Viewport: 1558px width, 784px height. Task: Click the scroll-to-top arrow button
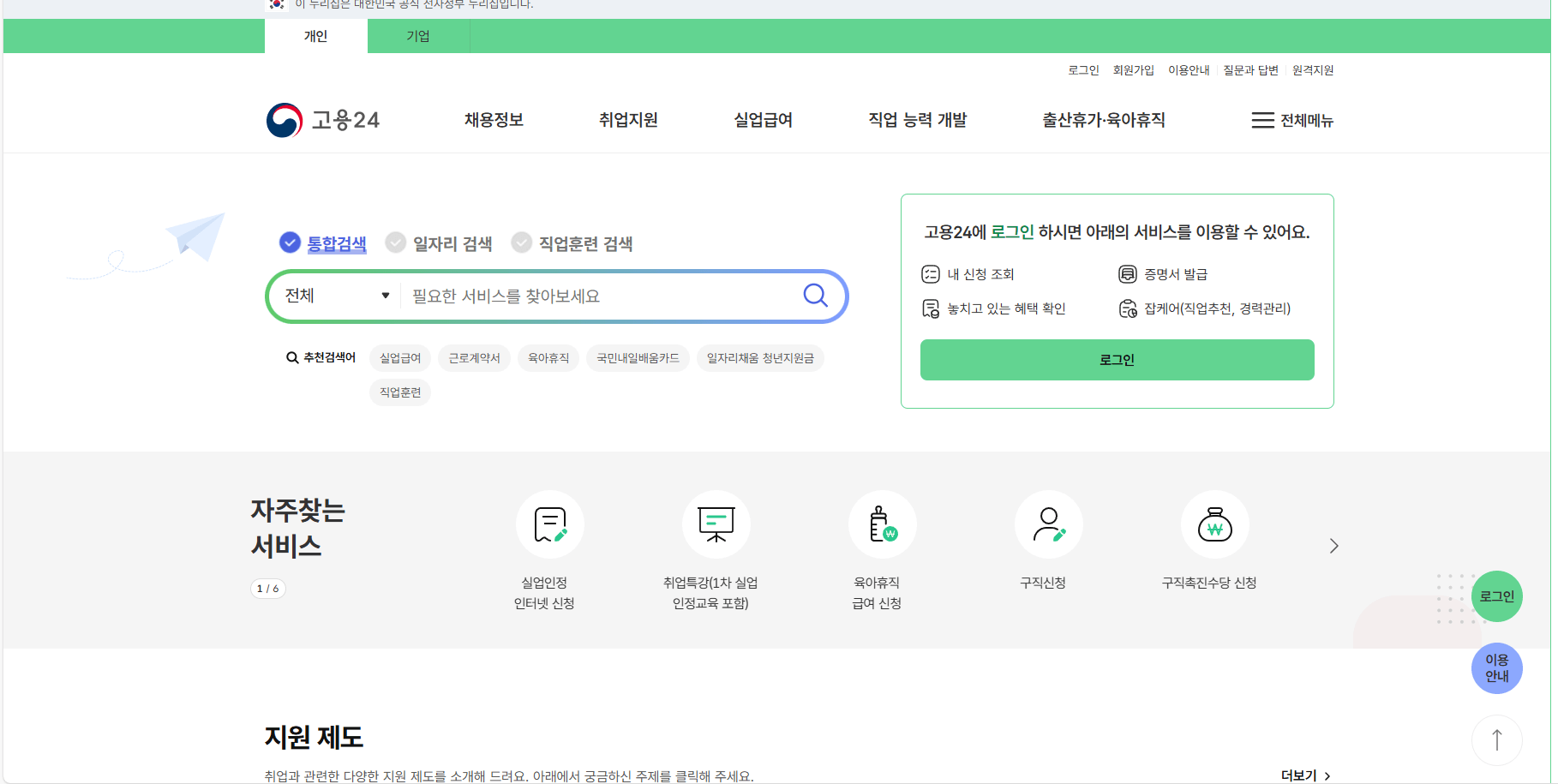(1497, 739)
